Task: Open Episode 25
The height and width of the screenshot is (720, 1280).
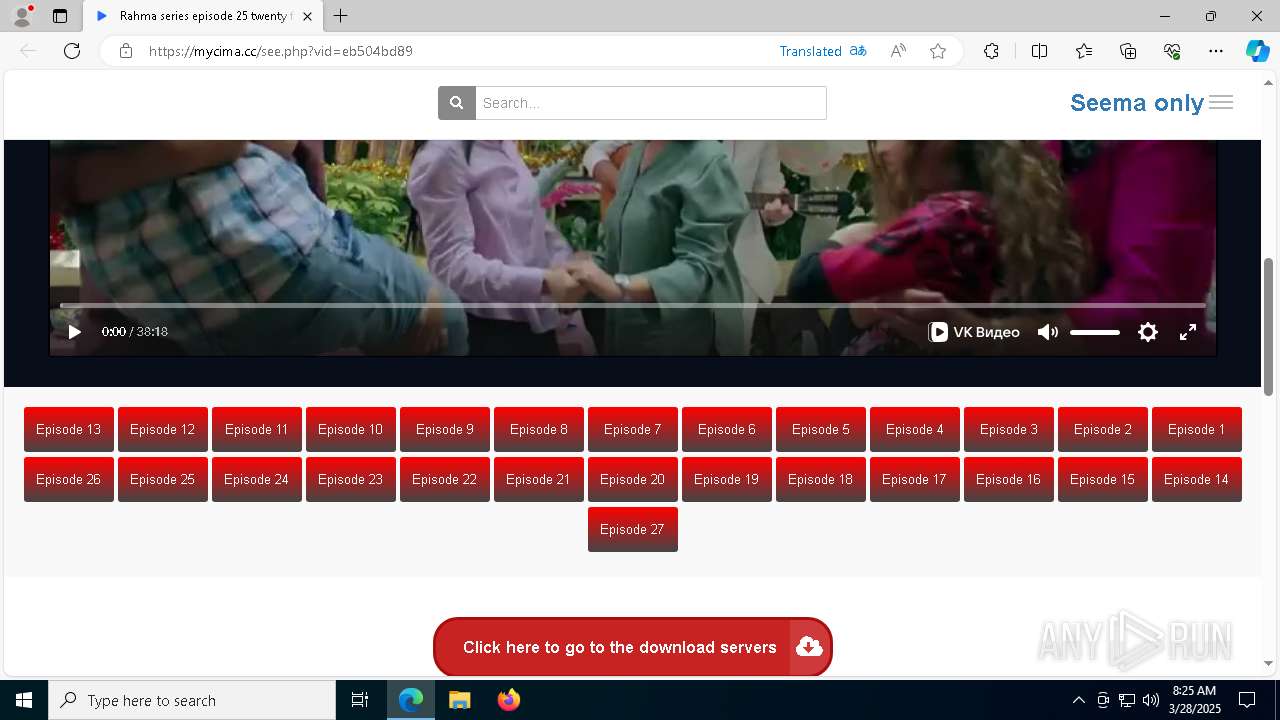Action: (x=163, y=479)
